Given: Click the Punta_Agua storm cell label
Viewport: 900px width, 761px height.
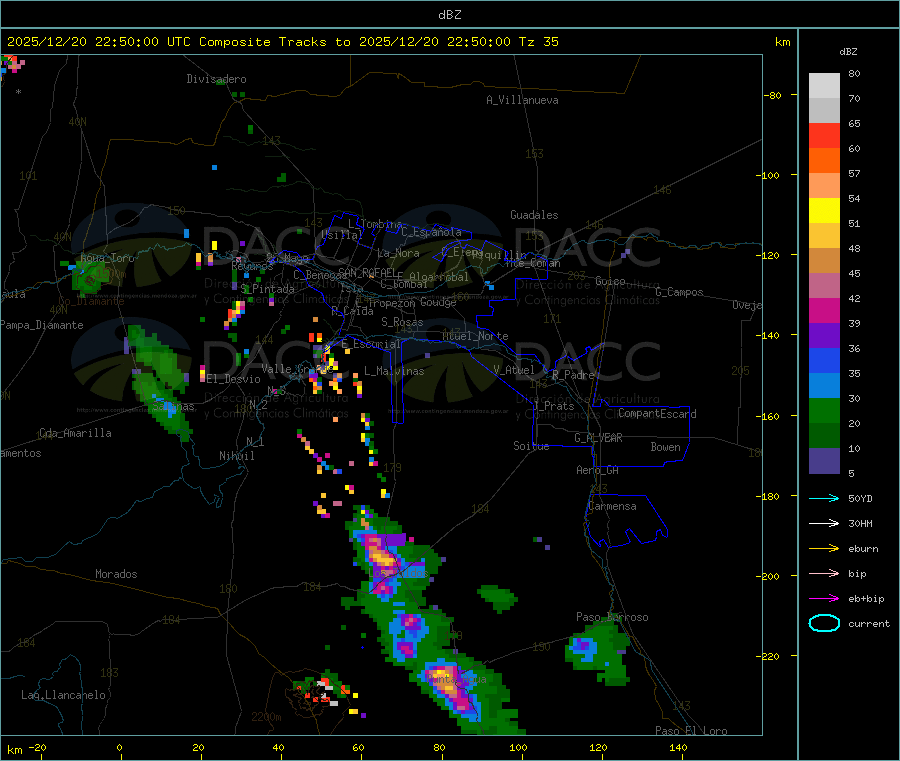Looking at the screenshot, I should [456, 680].
